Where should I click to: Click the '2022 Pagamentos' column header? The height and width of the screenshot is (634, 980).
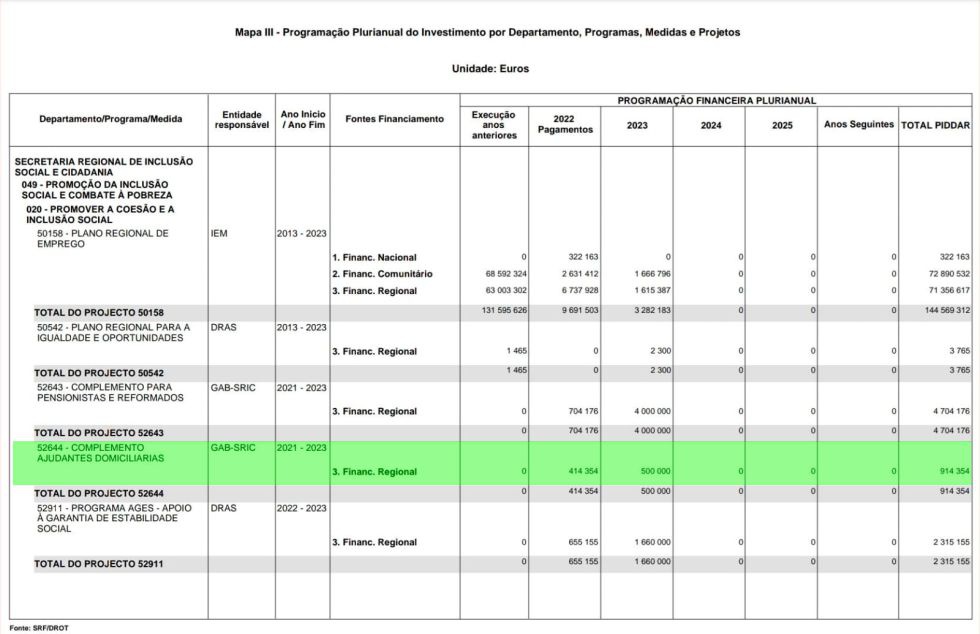click(x=565, y=124)
